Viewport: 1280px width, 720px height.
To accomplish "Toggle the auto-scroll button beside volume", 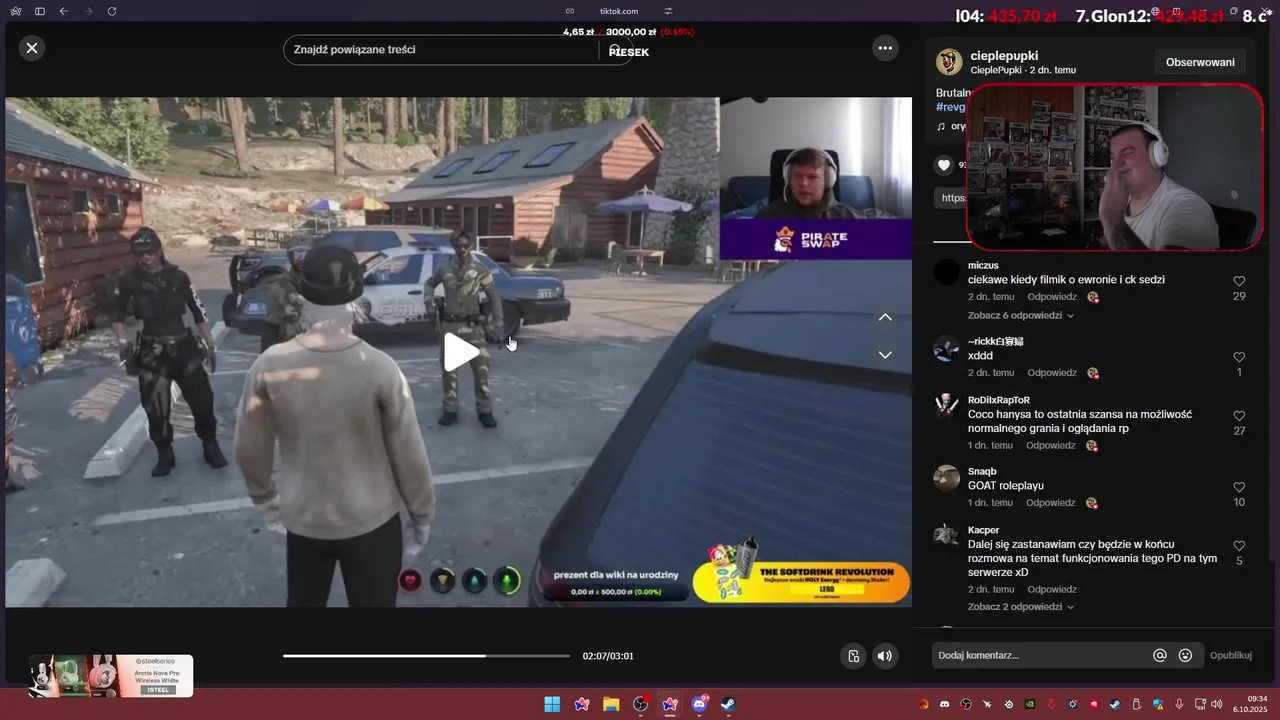I will coord(853,656).
